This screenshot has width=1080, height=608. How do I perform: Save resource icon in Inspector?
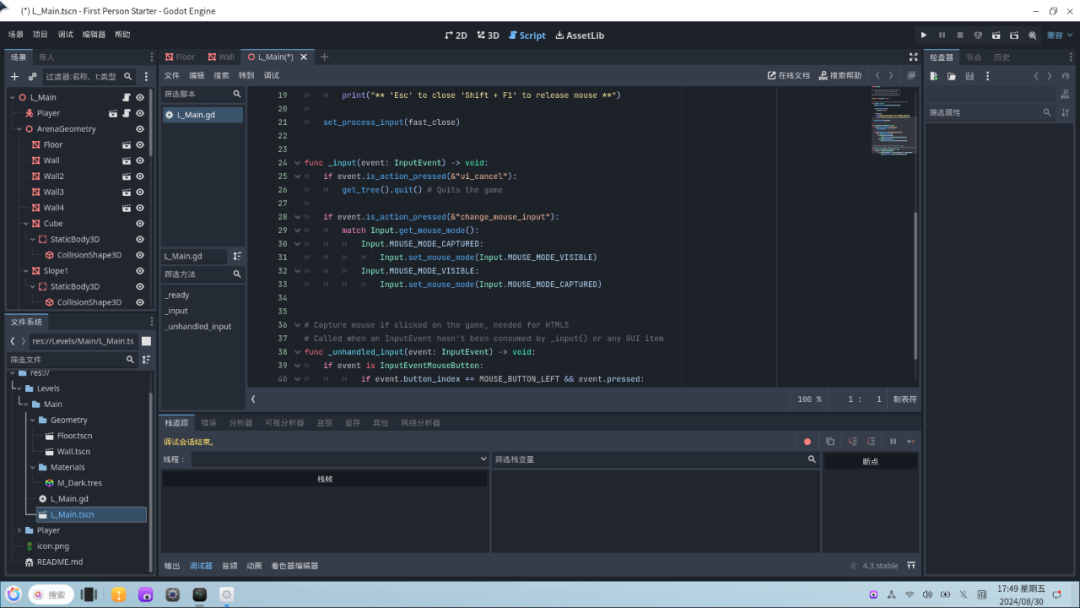(969, 76)
